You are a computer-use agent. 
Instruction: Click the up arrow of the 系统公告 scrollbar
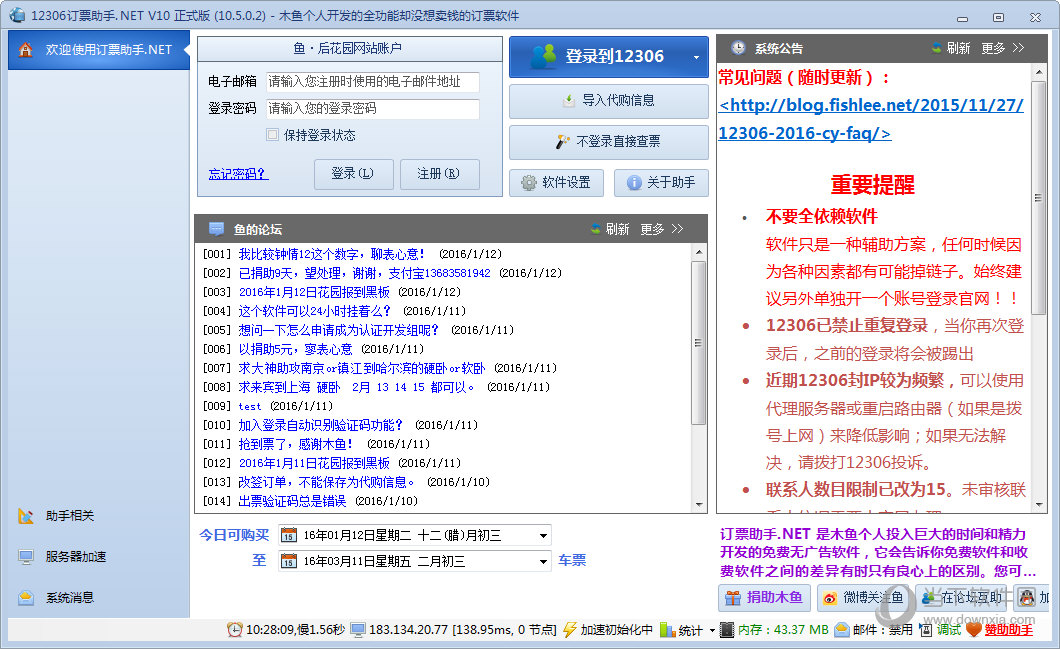1038,72
